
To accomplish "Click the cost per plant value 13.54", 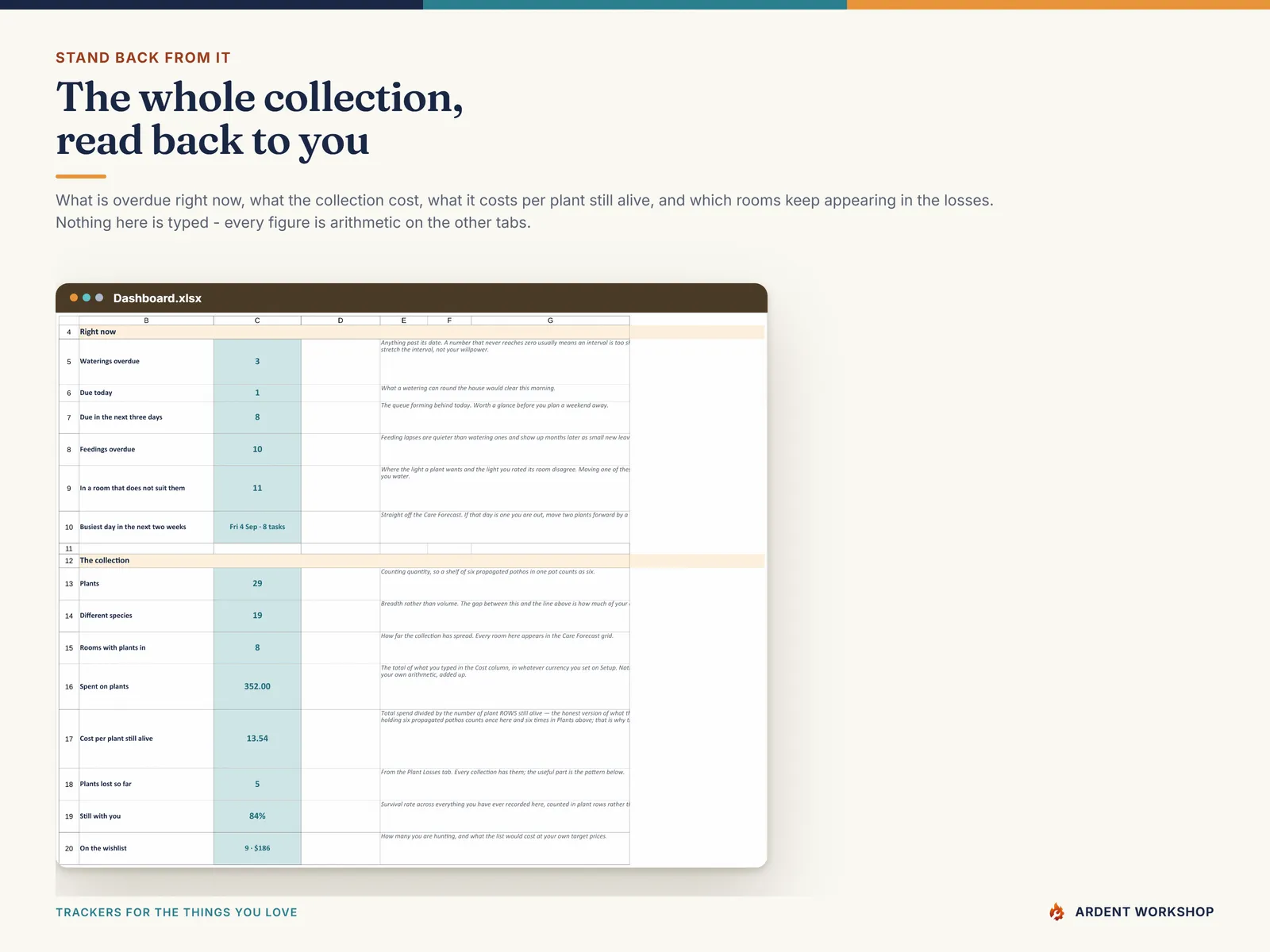I will pos(257,739).
